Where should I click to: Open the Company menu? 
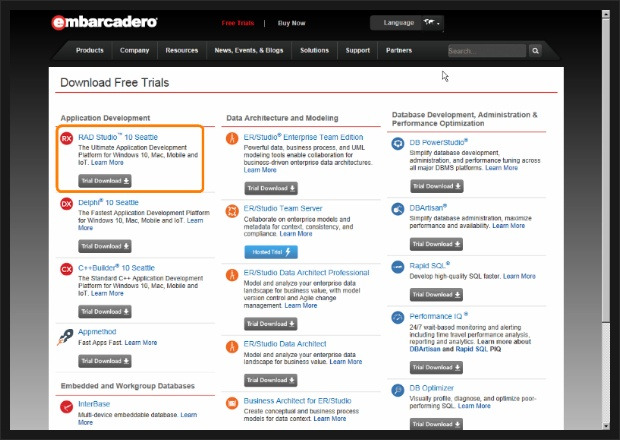coord(134,50)
